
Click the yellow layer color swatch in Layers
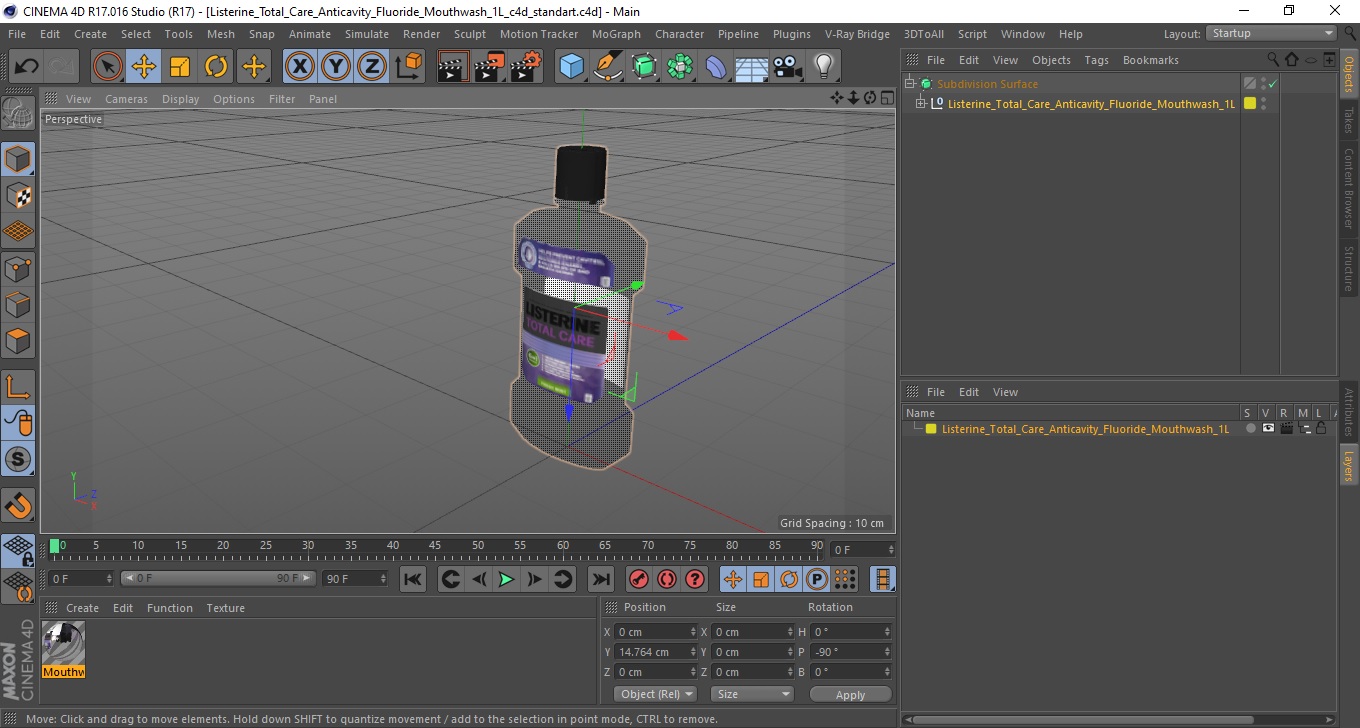click(x=931, y=429)
